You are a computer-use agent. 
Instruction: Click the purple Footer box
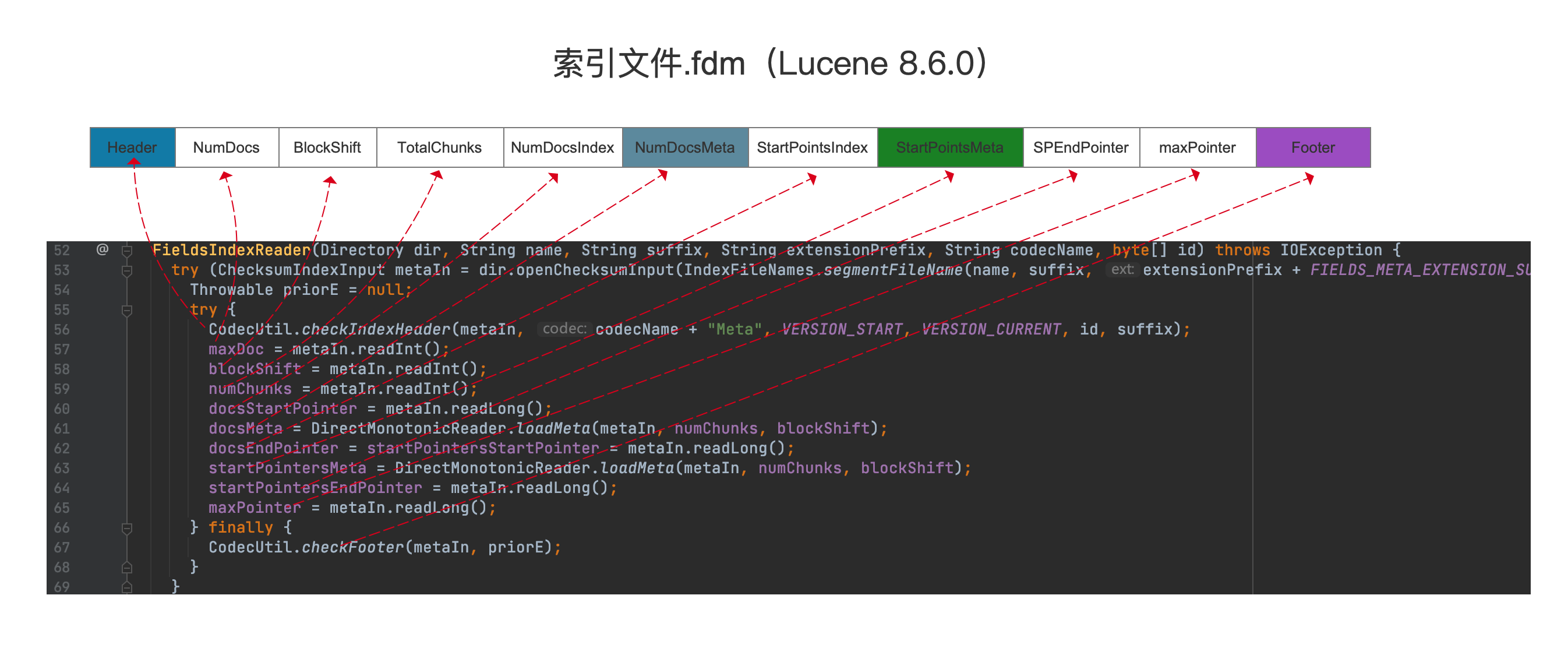pos(1313,147)
